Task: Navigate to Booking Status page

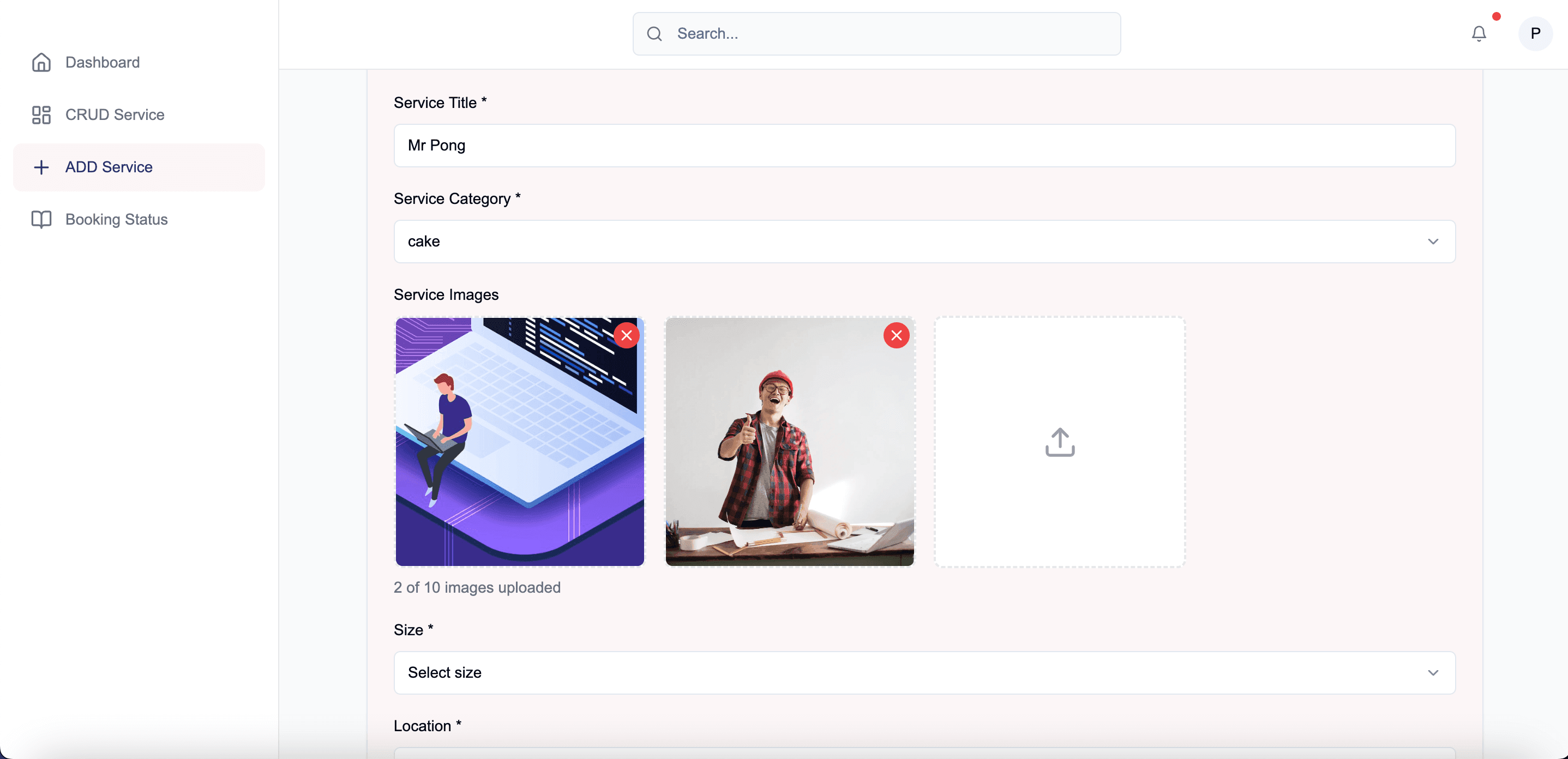Action: click(x=116, y=219)
